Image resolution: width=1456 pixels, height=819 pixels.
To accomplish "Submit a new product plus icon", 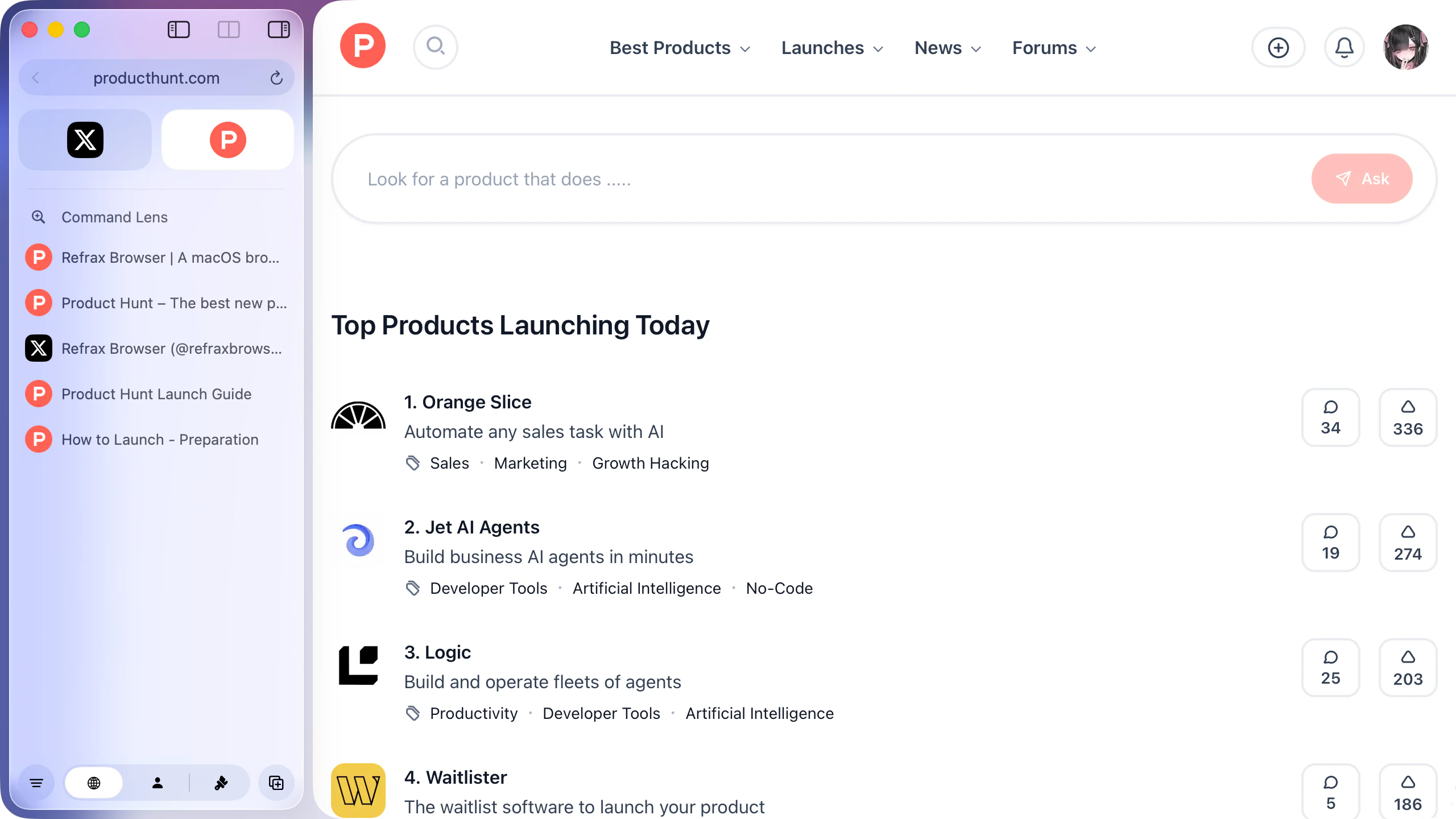I will (x=1279, y=48).
